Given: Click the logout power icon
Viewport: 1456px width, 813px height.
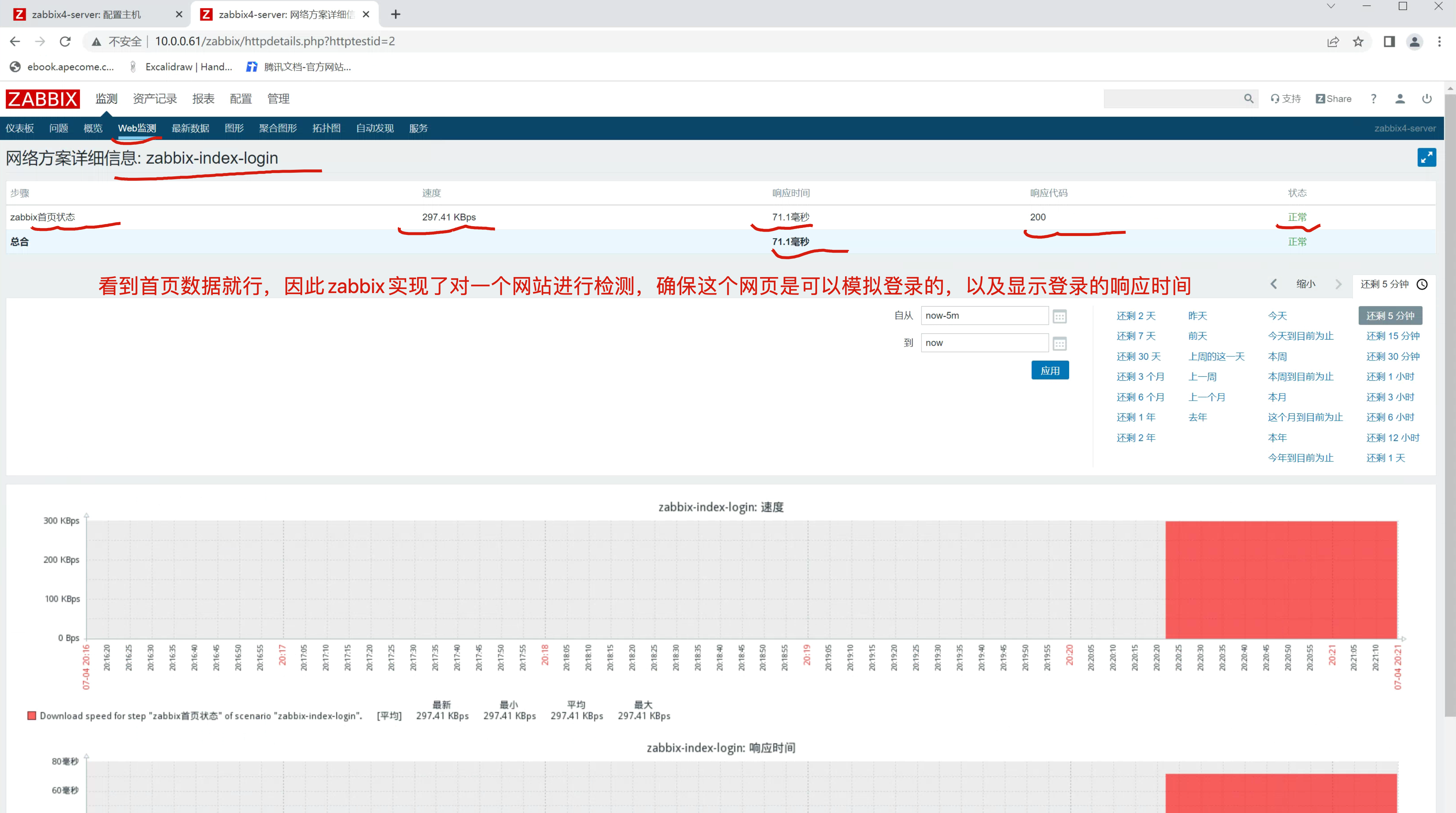Looking at the screenshot, I should click(1427, 99).
